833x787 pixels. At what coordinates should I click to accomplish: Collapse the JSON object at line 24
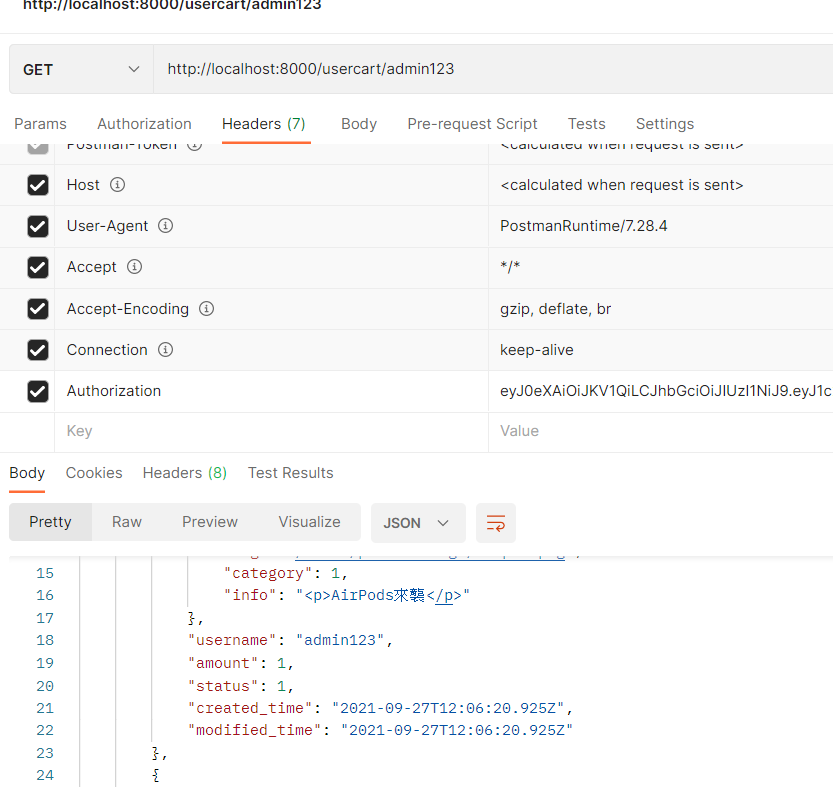(x=156, y=775)
